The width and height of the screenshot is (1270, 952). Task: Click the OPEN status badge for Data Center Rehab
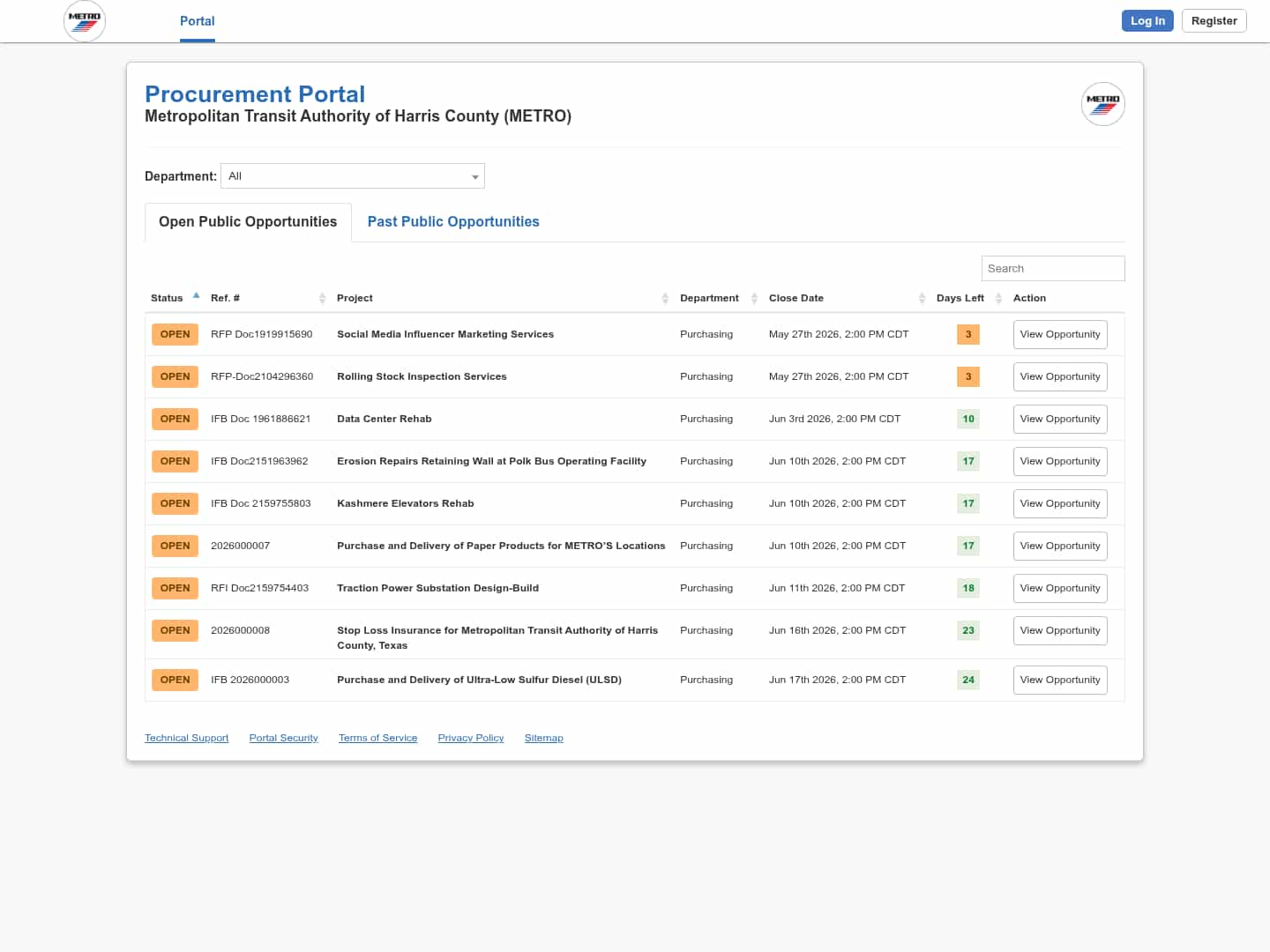(x=175, y=420)
